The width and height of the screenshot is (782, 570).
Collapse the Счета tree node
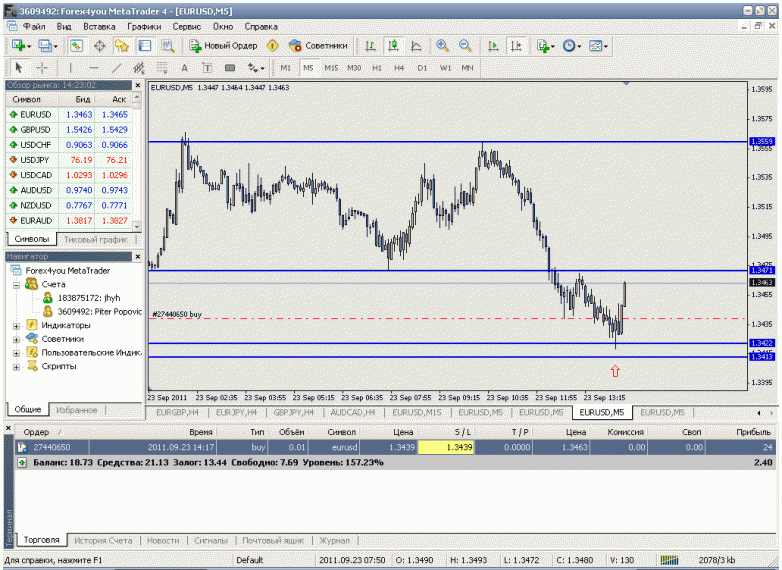(x=16, y=285)
